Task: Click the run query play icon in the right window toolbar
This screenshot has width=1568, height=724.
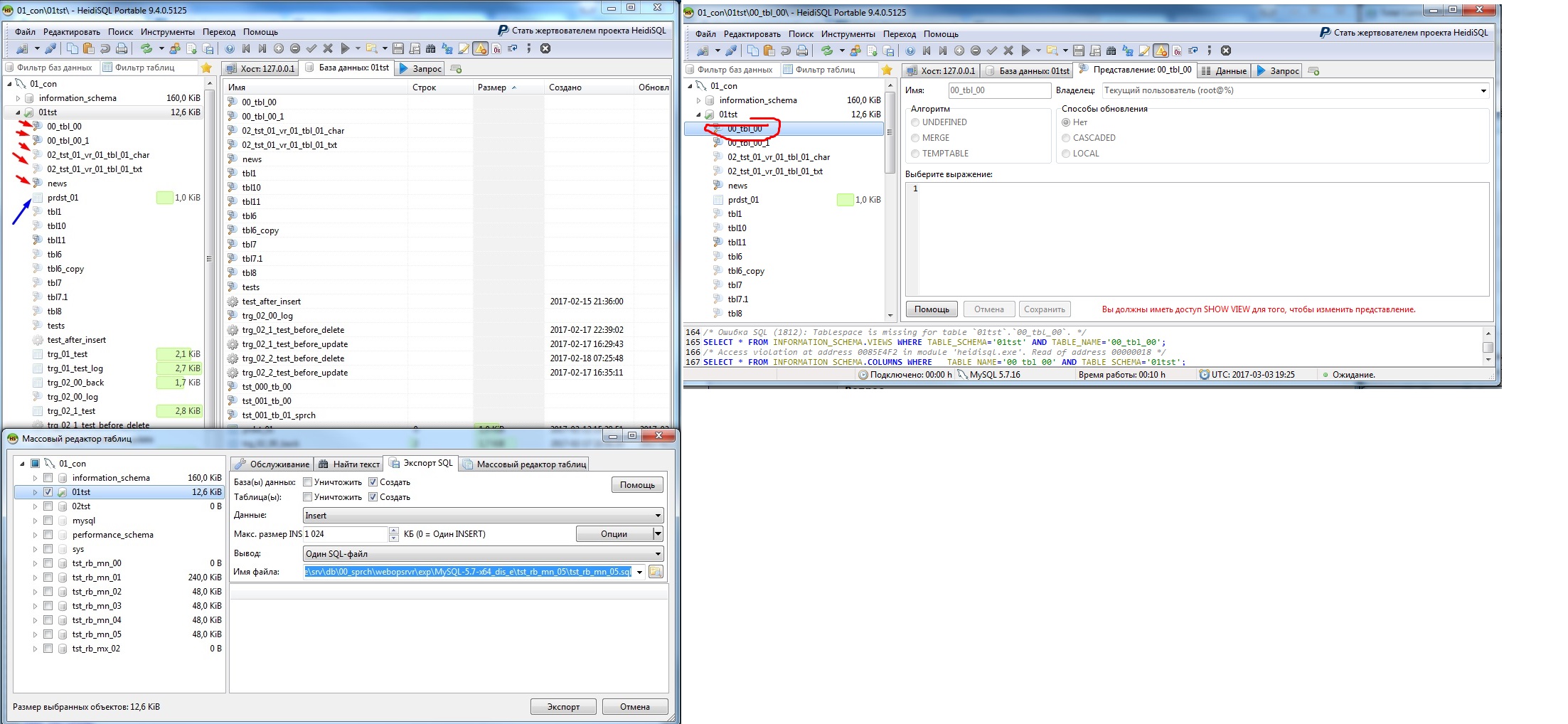Action: pyautogui.click(x=1025, y=50)
